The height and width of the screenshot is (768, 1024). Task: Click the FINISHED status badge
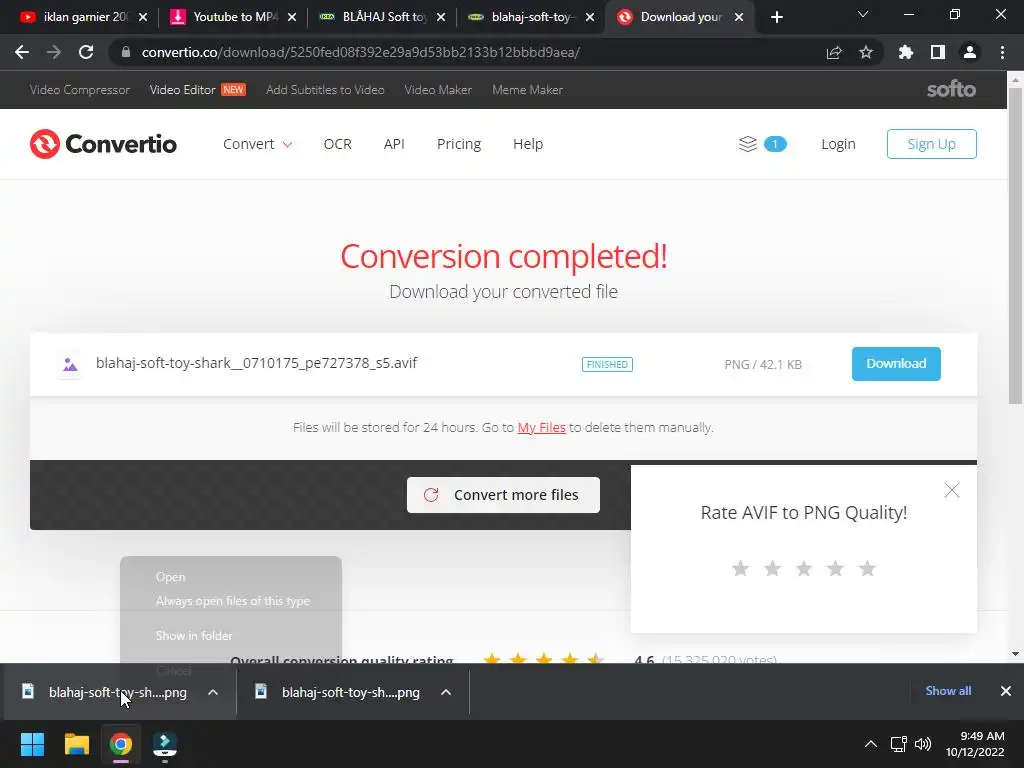(607, 364)
